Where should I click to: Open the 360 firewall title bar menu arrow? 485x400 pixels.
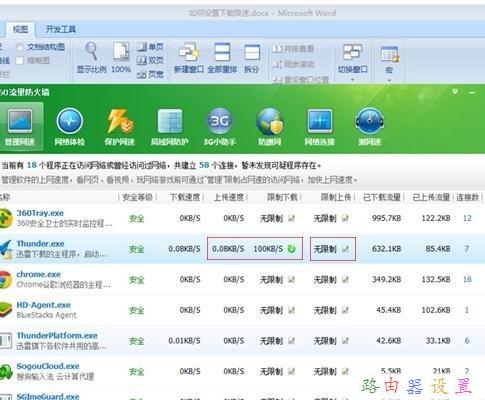[455, 92]
